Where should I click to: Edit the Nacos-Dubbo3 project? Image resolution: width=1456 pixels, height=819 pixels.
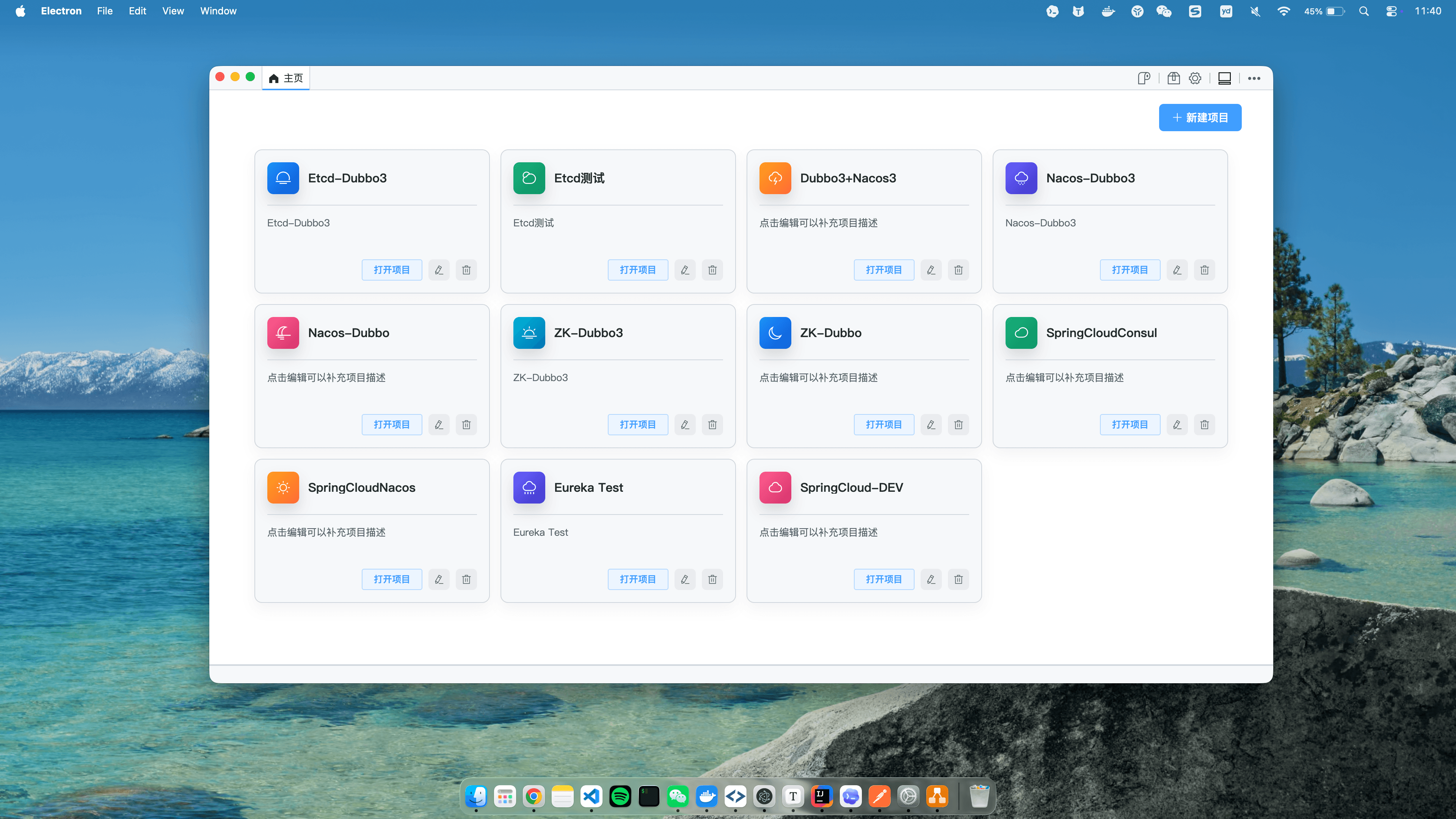pyautogui.click(x=1177, y=270)
